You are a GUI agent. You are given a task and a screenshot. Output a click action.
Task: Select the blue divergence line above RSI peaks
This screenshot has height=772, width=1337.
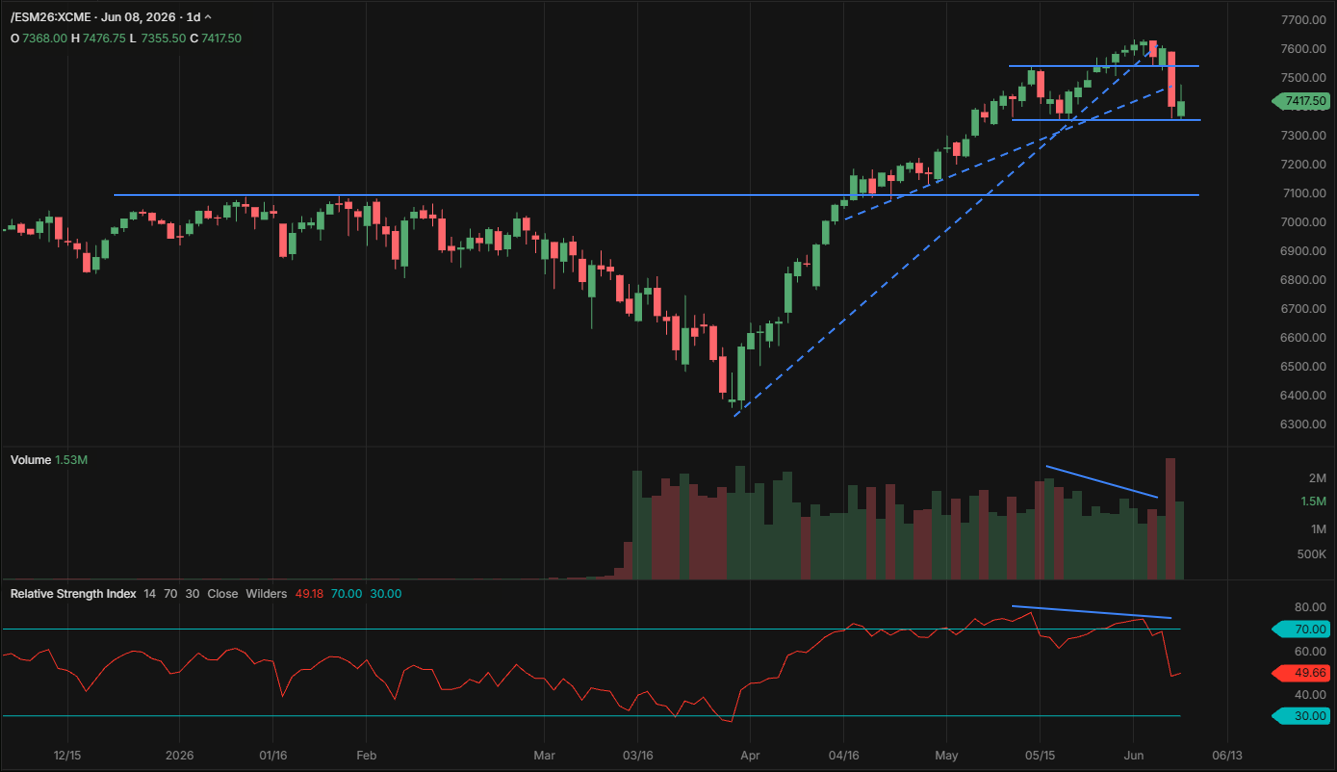click(x=1091, y=612)
